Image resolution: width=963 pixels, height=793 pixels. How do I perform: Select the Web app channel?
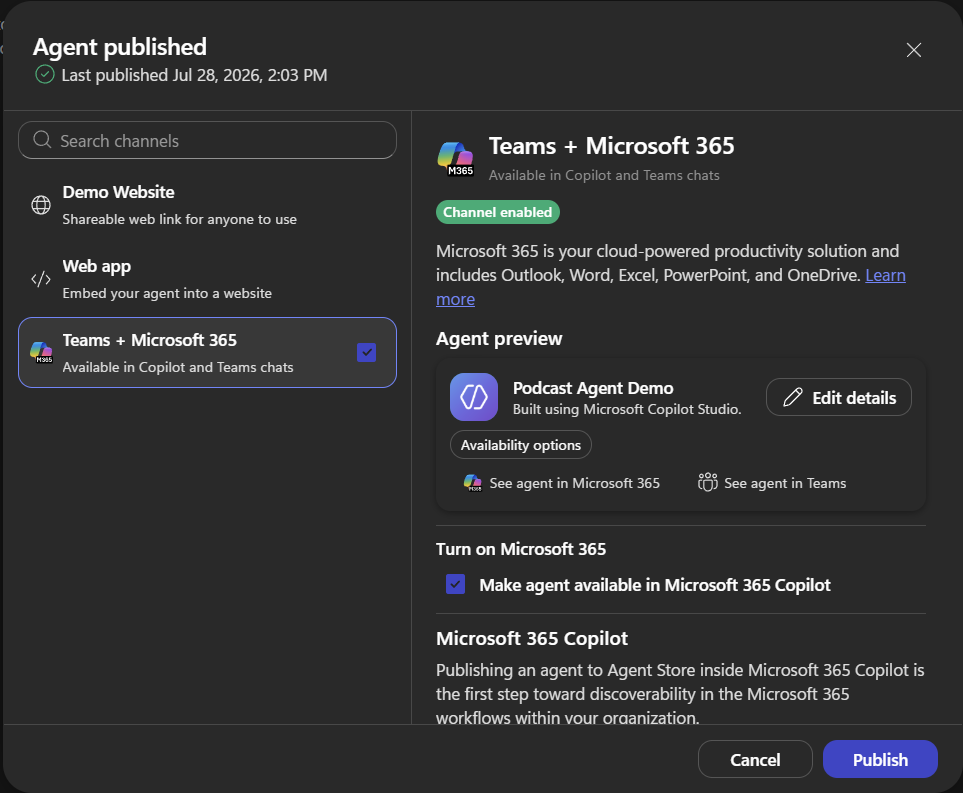tap(208, 279)
